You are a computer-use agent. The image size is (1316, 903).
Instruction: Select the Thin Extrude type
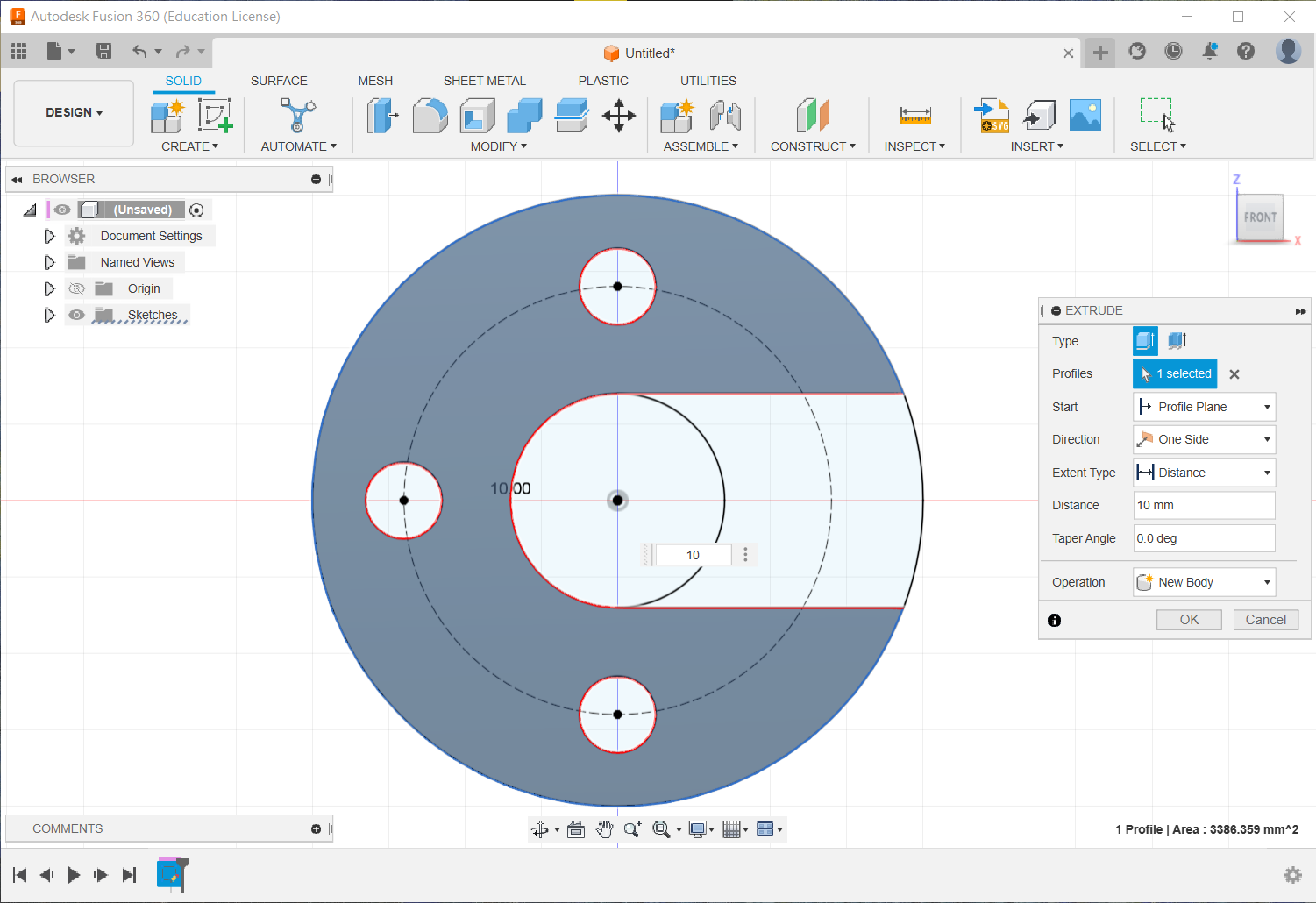(1177, 340)
